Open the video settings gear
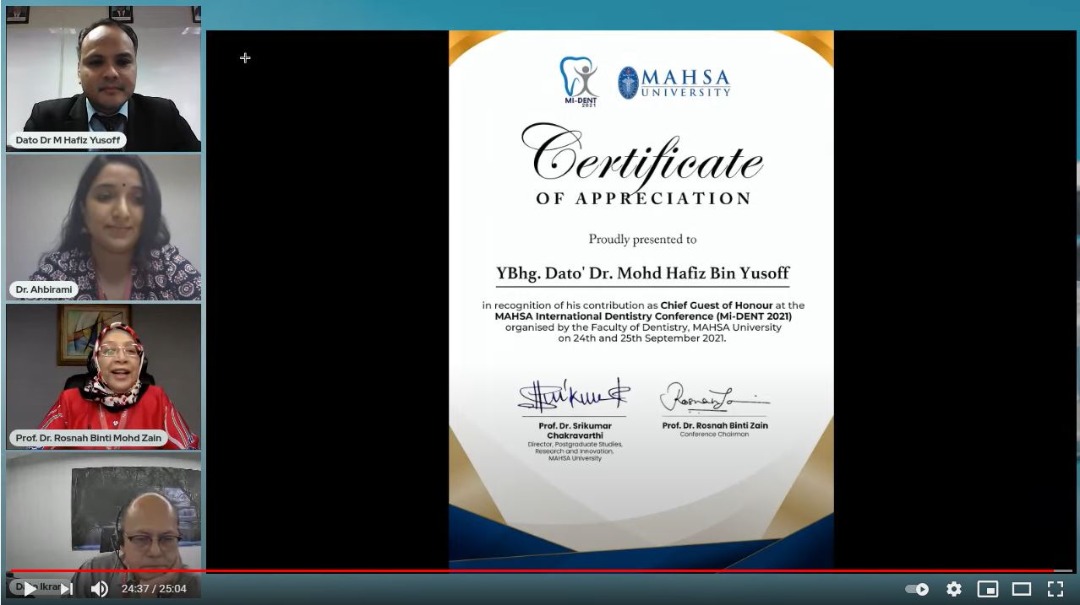1080x605 pixels. [x=953, y=588]
